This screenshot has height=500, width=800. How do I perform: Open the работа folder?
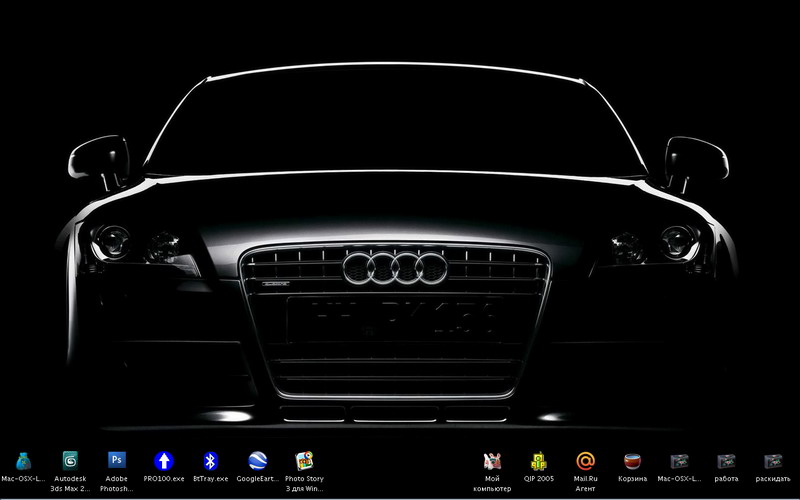[726, 461]
